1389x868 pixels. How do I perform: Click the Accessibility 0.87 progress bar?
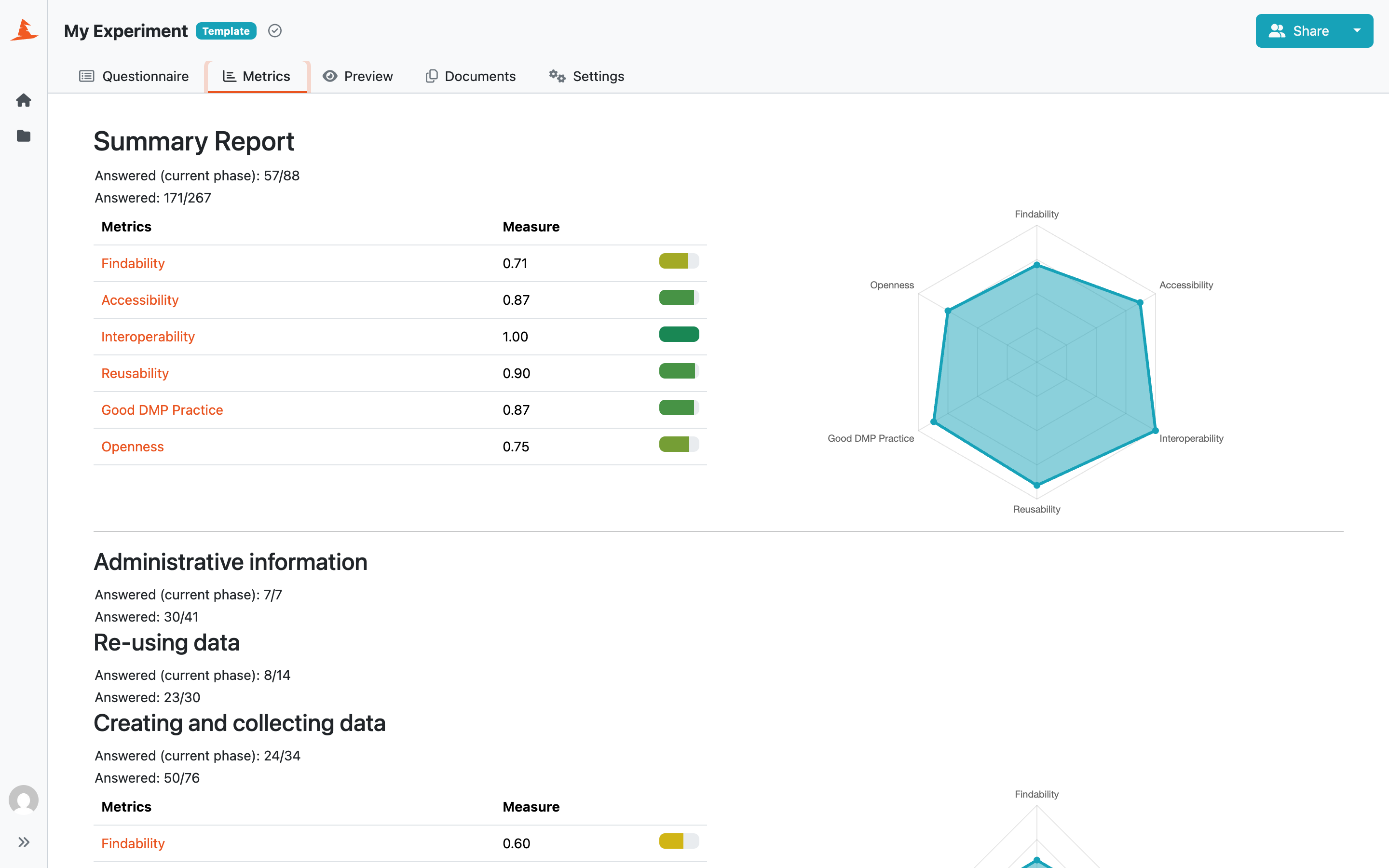pos(679,298)
